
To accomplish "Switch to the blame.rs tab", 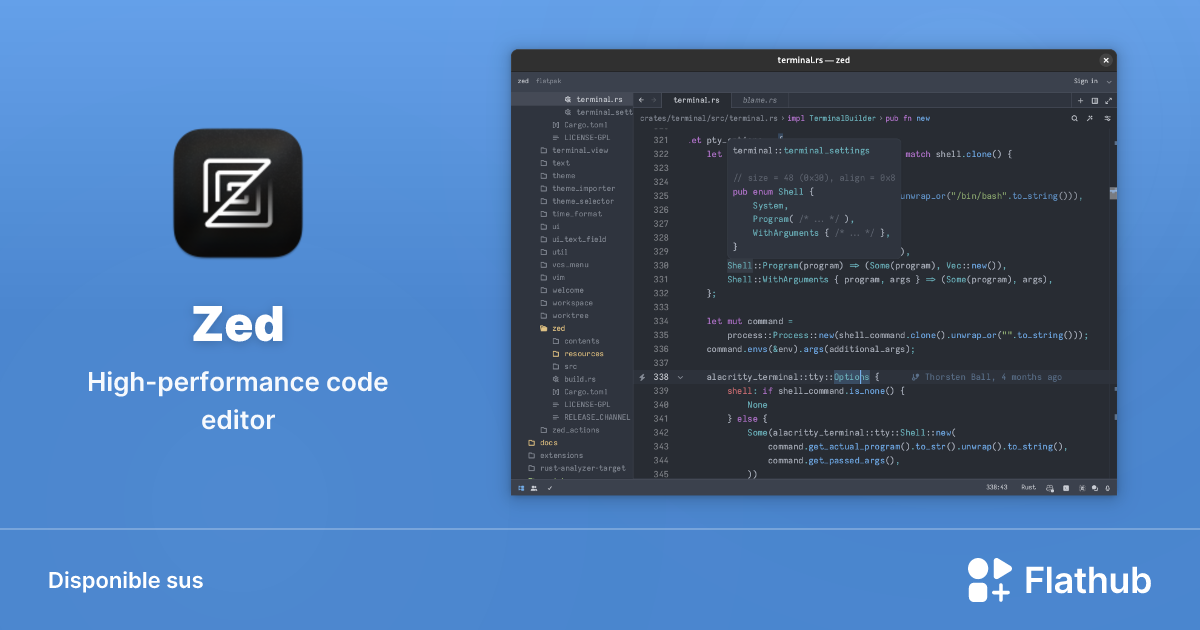I will pos(759,100).
